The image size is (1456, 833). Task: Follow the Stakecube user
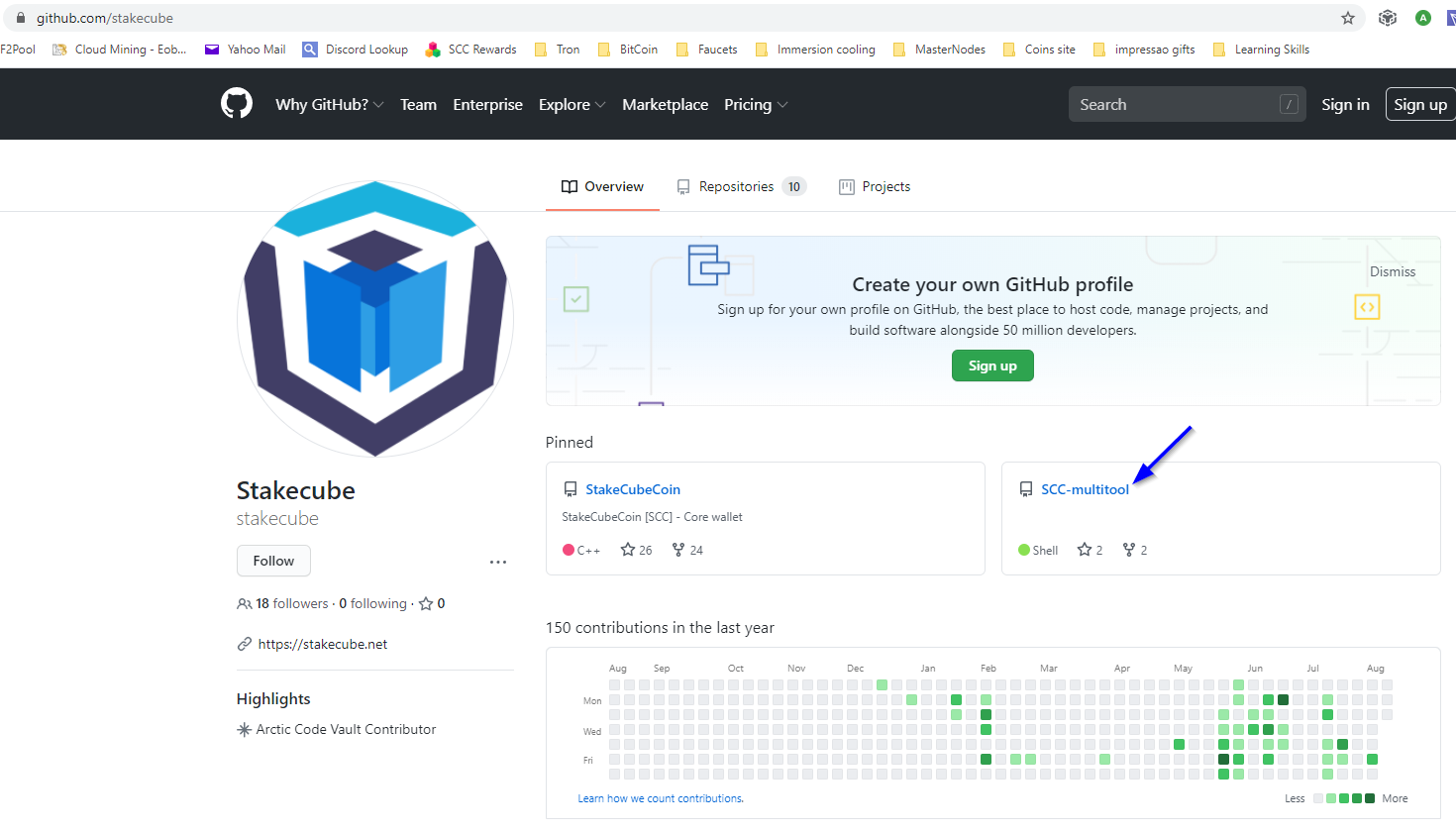[273, 561]
